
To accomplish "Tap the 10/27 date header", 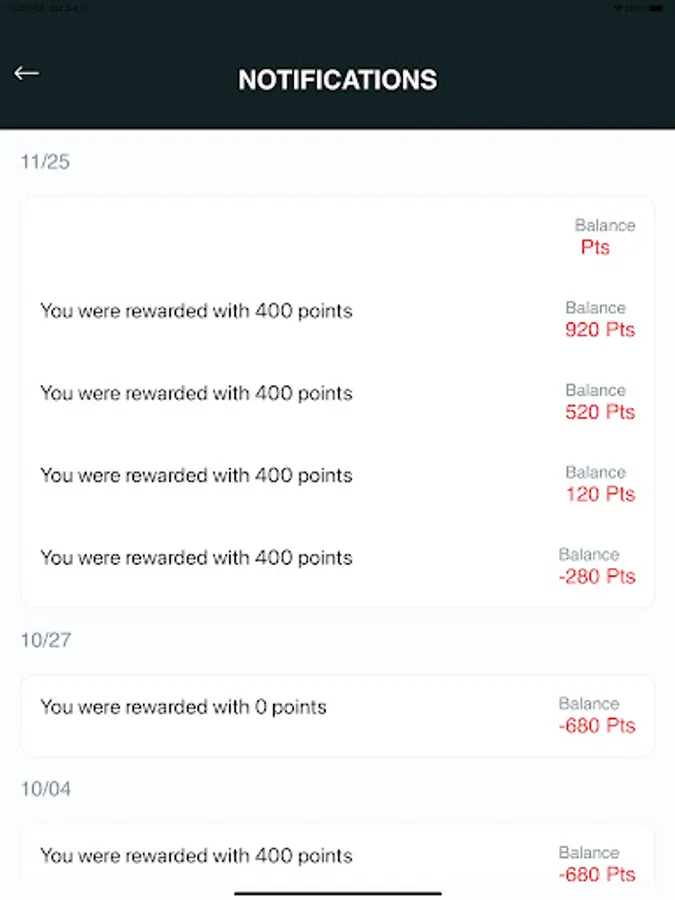I will (x=46, y=640).
